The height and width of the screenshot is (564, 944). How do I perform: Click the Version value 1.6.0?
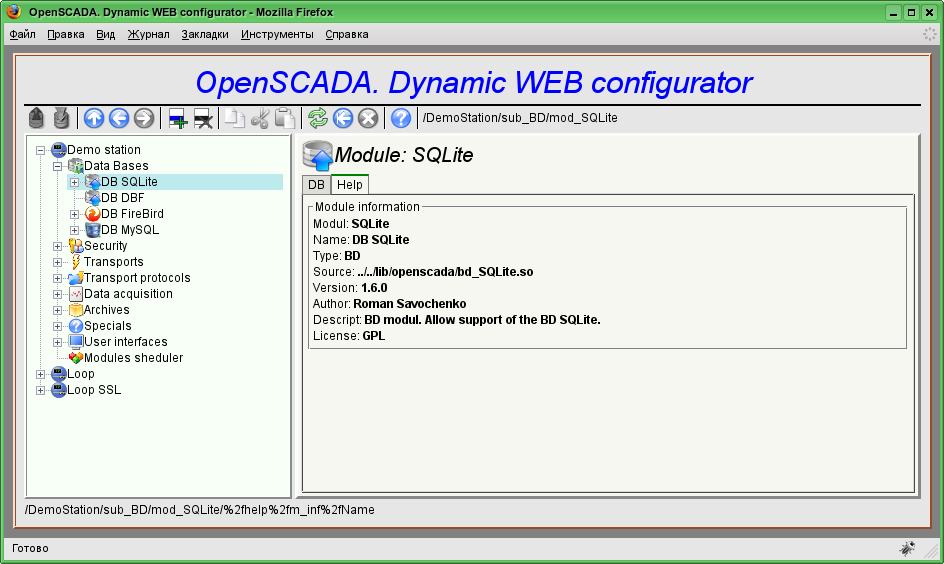374,288
